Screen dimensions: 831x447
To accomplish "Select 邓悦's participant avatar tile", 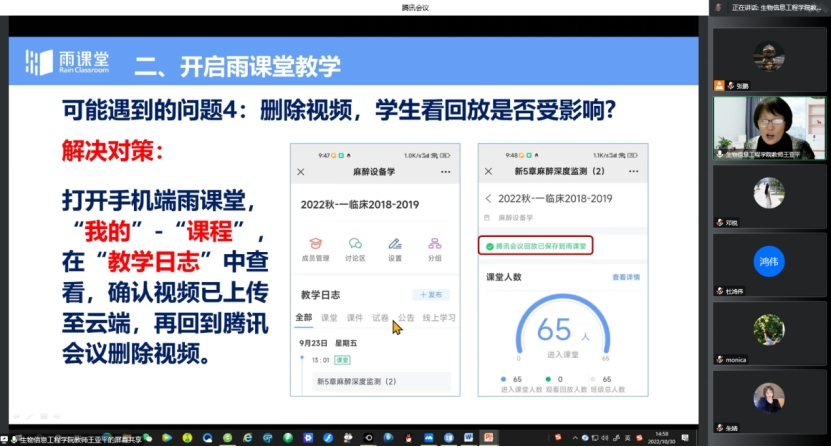I will point(768,196).
